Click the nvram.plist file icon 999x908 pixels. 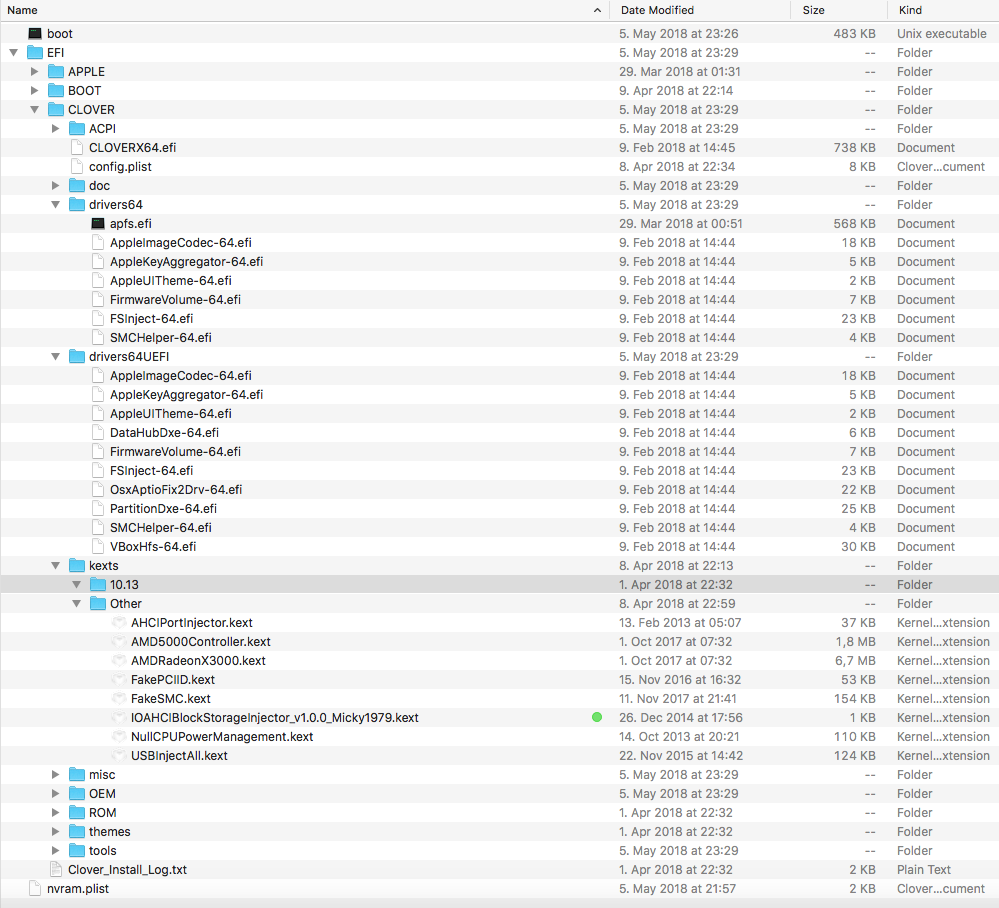35,888
